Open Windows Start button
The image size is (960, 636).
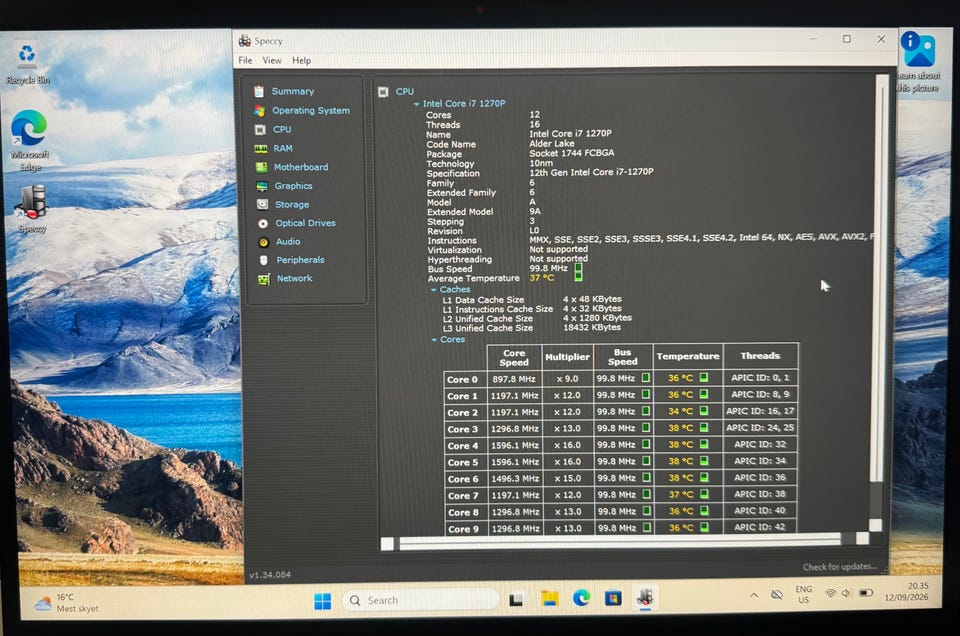[x=323, y=601]
